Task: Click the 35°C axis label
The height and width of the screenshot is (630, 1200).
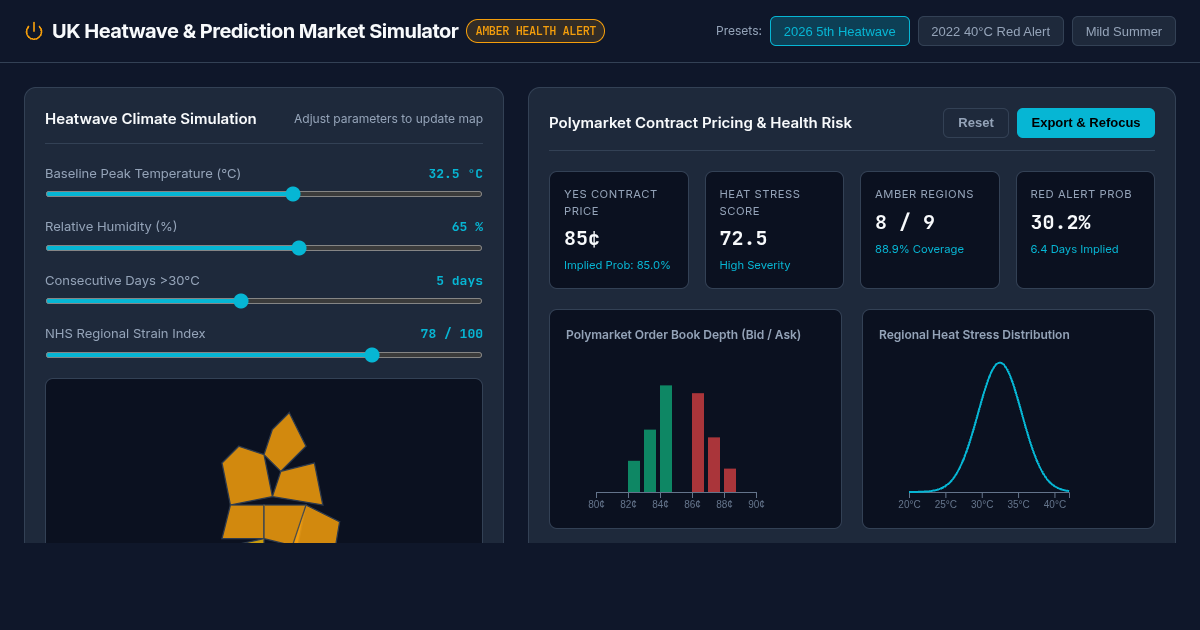Action: click(x=1018, y=504)
